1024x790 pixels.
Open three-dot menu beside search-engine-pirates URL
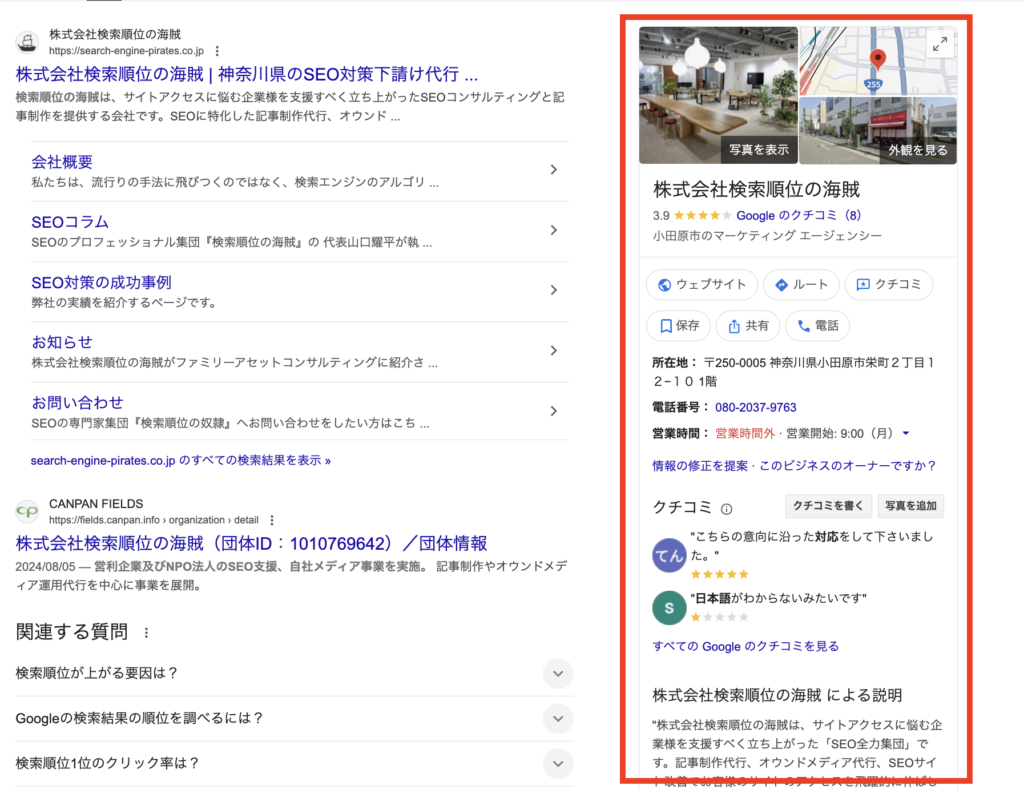(x=217, y=51)
